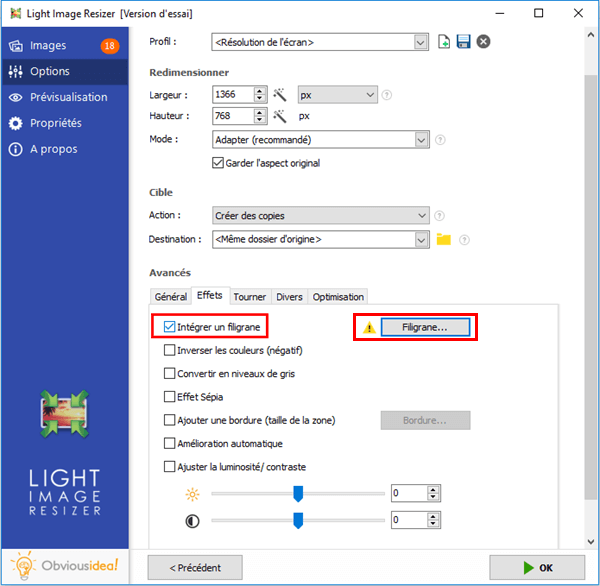Viewport: 600px width, 586px height.
Task: Click the new profile icon
Action: [443, 41]
